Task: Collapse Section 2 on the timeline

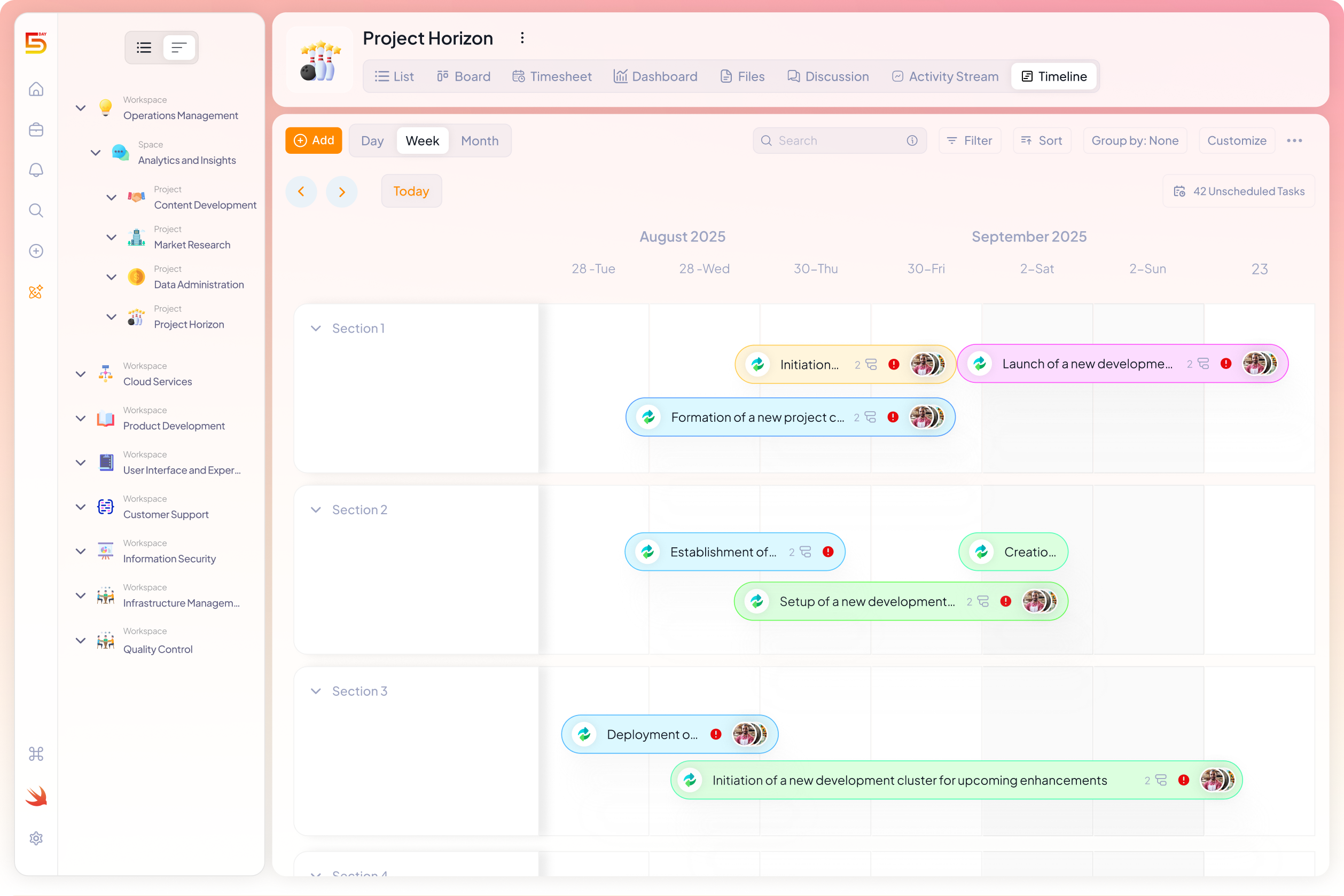Action: tap(316, 509)
